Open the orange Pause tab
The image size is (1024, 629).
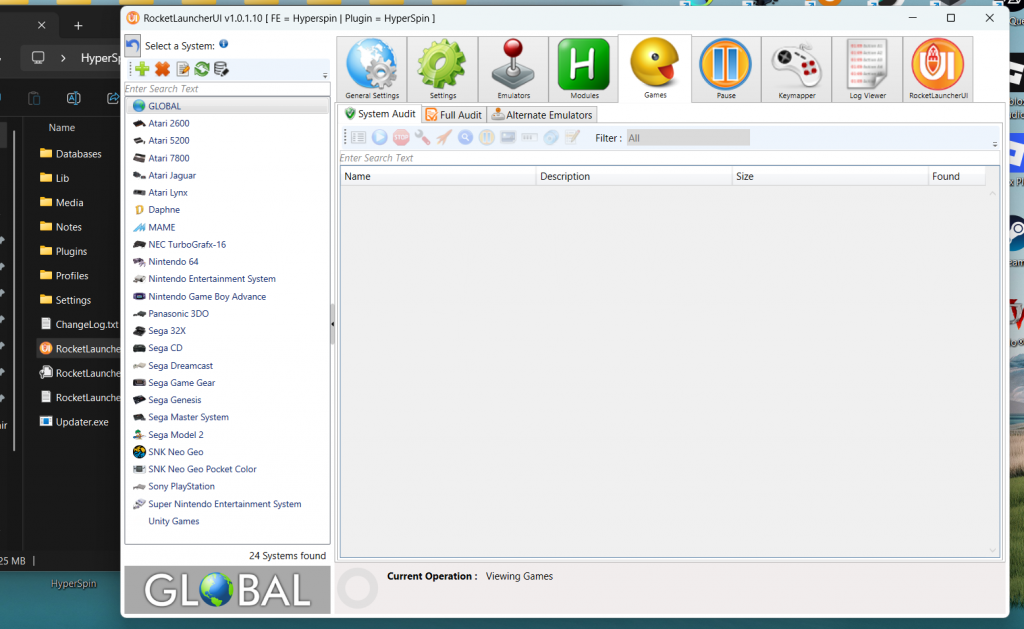(726, 69)
